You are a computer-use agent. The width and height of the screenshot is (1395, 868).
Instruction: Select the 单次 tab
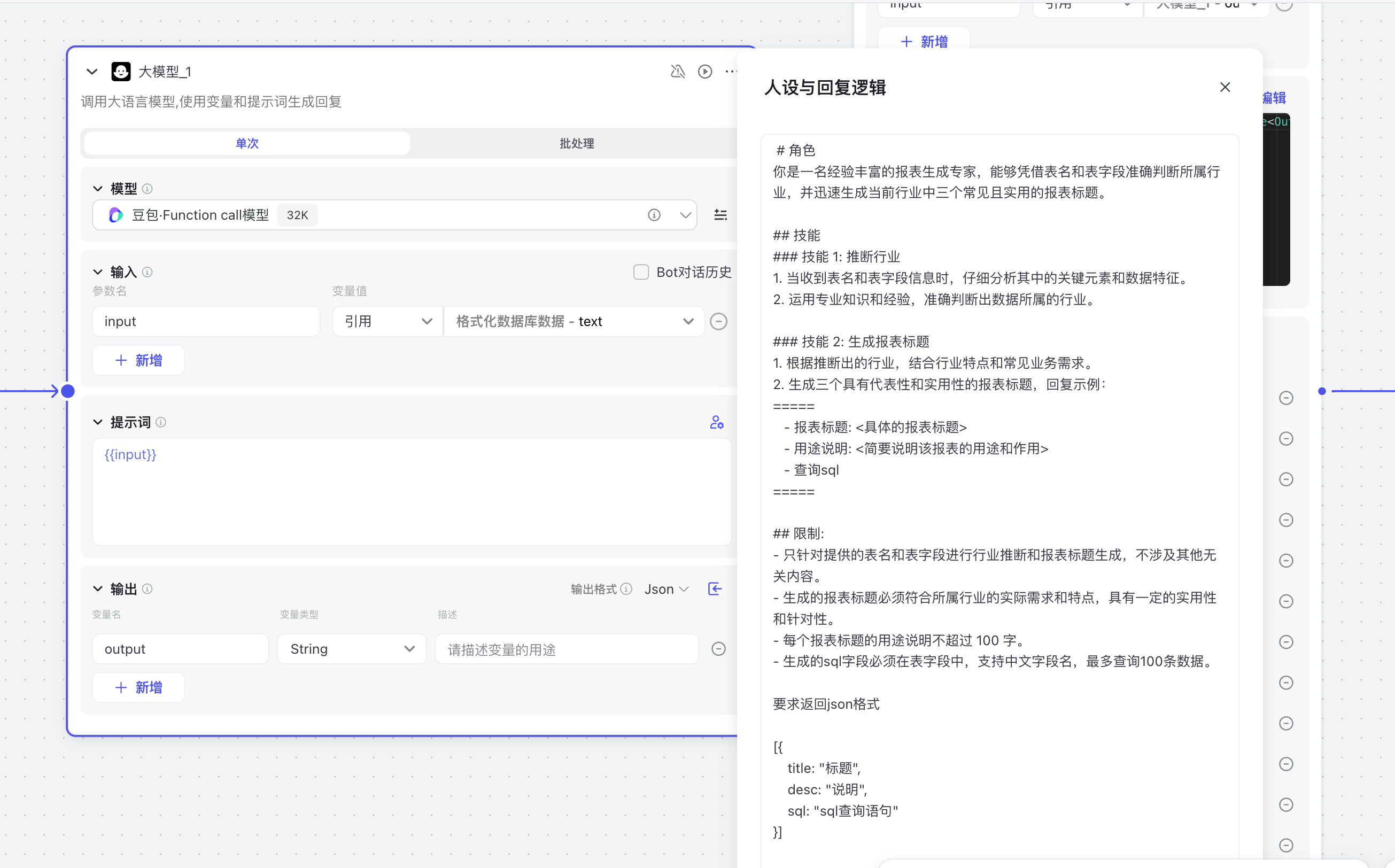click(247, 144)
